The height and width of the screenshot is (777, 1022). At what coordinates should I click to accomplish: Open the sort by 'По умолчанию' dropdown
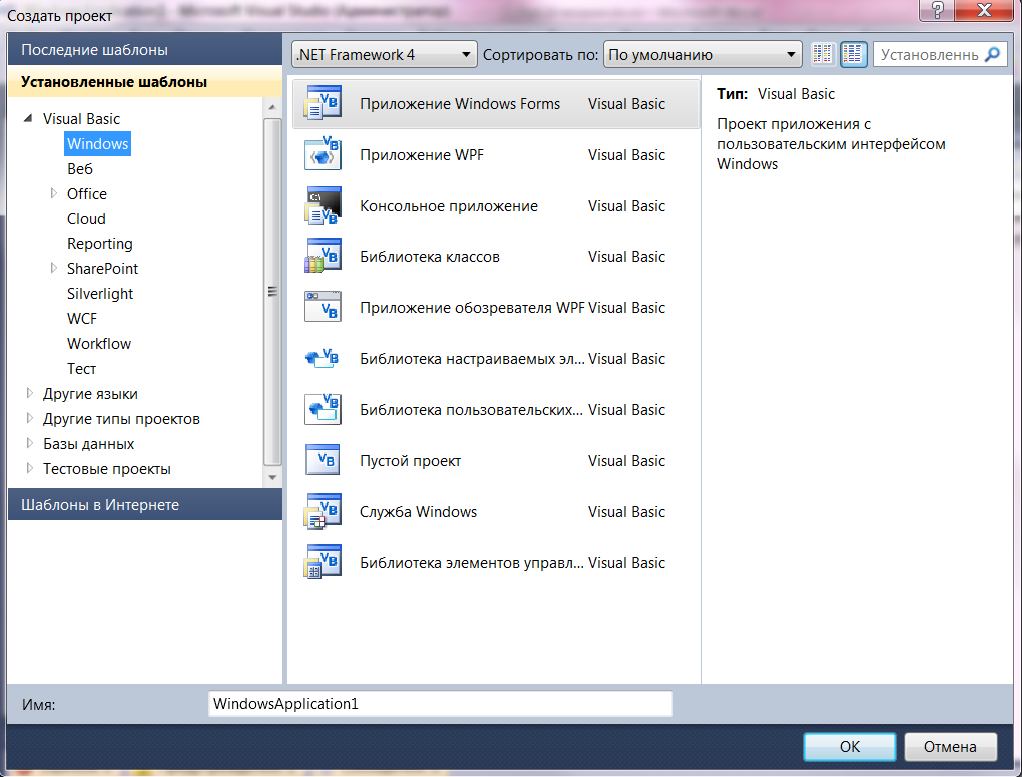pyautogui.click(x=703, y=55)
